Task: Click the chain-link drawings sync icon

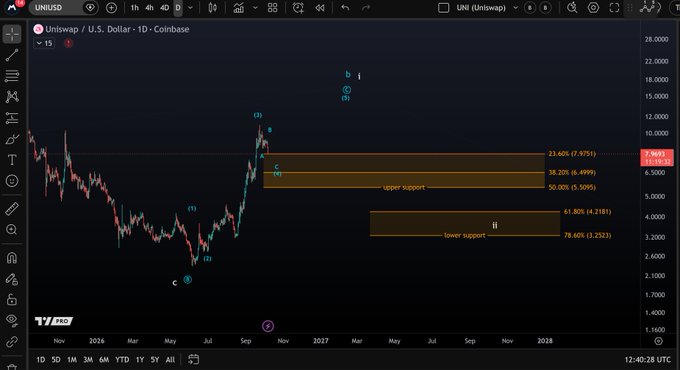Action: (x=12, y=342)
